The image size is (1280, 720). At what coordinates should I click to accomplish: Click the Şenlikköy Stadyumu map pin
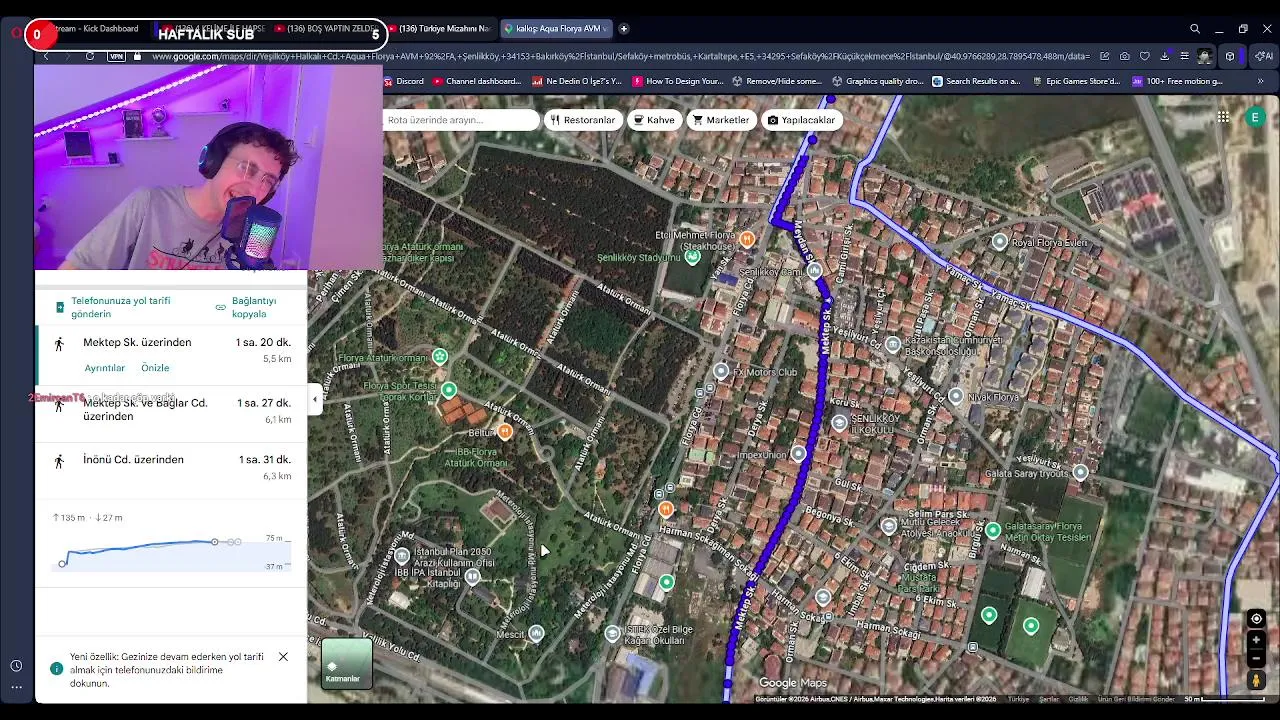point(692,257)
